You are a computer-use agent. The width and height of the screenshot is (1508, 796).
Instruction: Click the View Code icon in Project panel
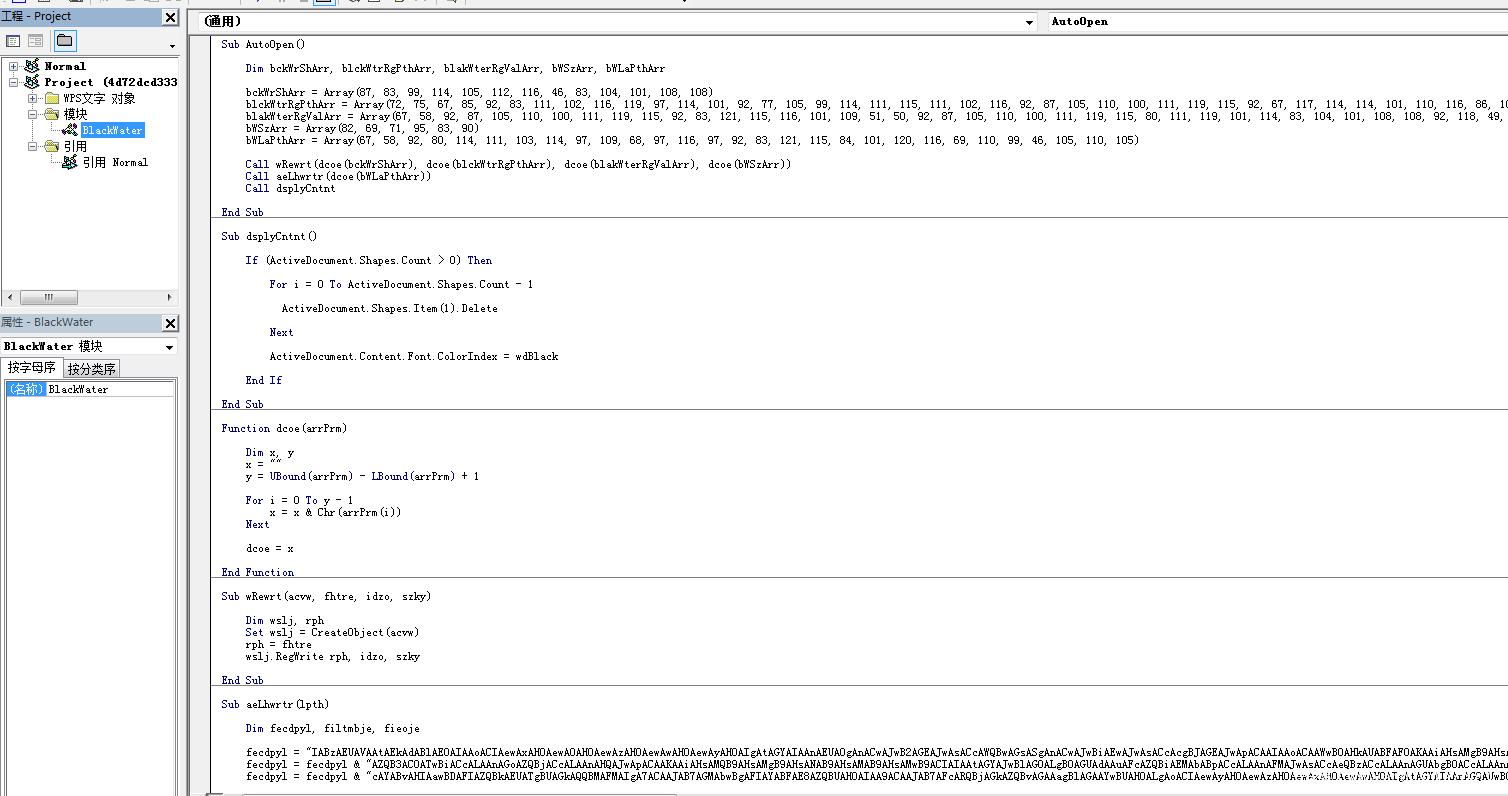click(13, 41)
